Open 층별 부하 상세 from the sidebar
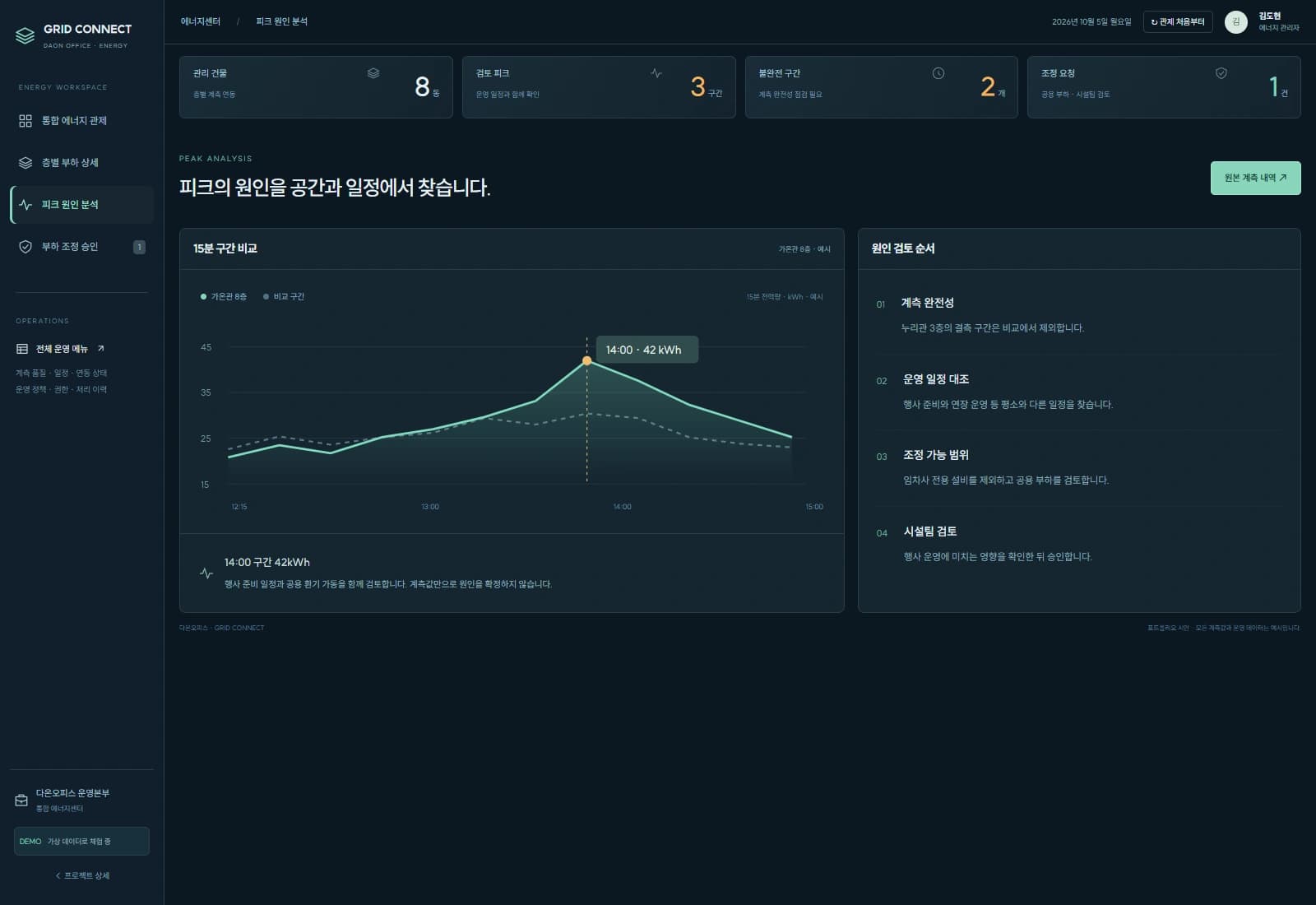 81,163
